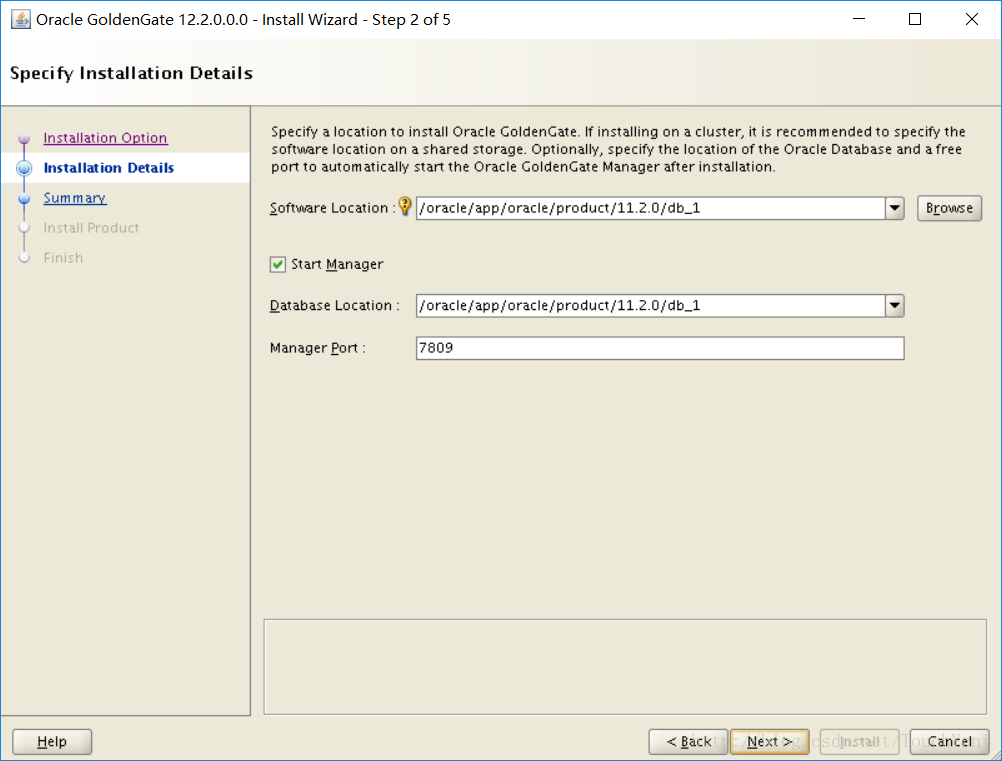Click into the Database Location path field
The height and width of the screenshot is (761, 1002).
coord(651,306)
